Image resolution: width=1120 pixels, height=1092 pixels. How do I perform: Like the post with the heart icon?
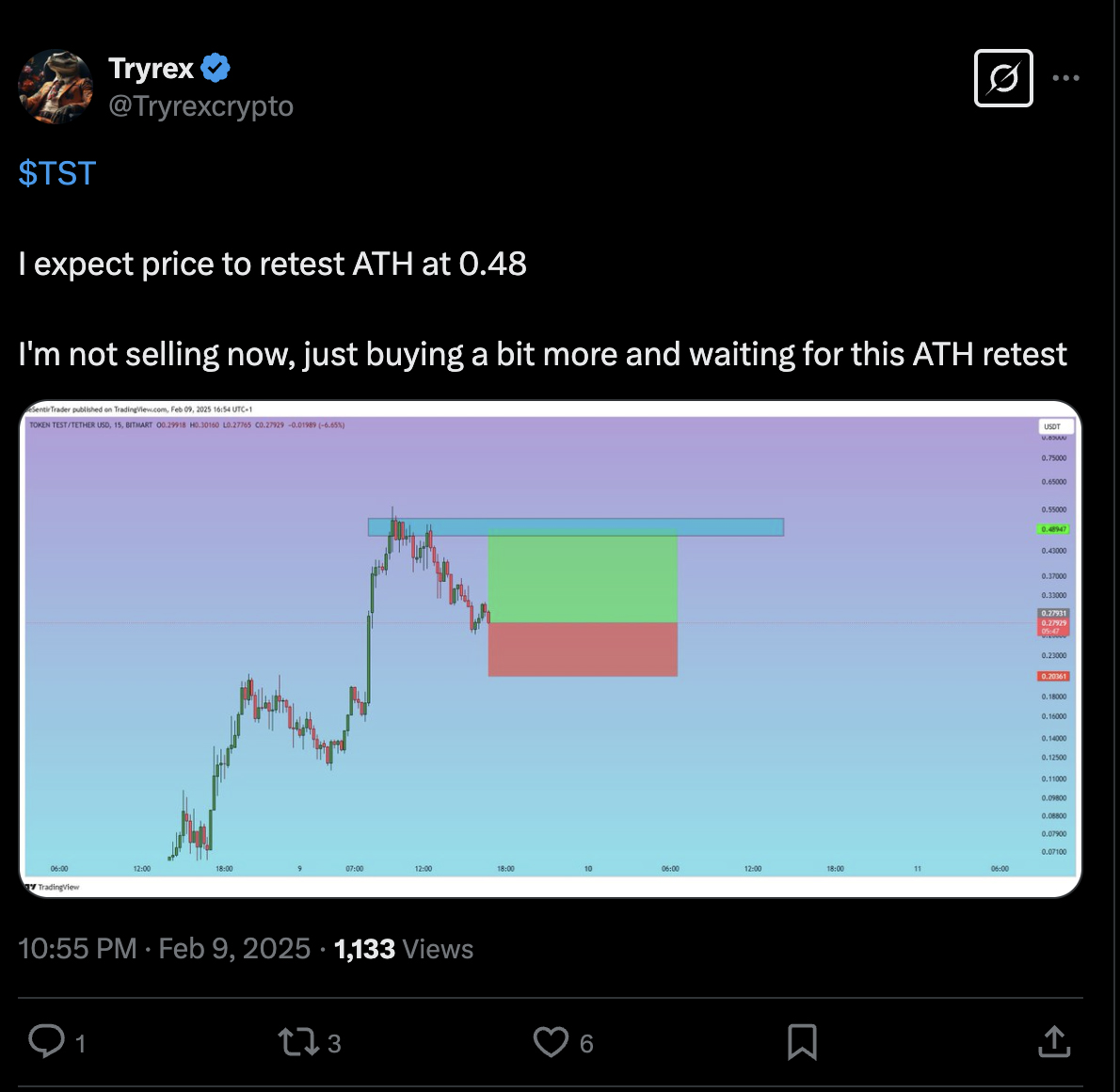pyautogui.click(x=551, y=1041)
